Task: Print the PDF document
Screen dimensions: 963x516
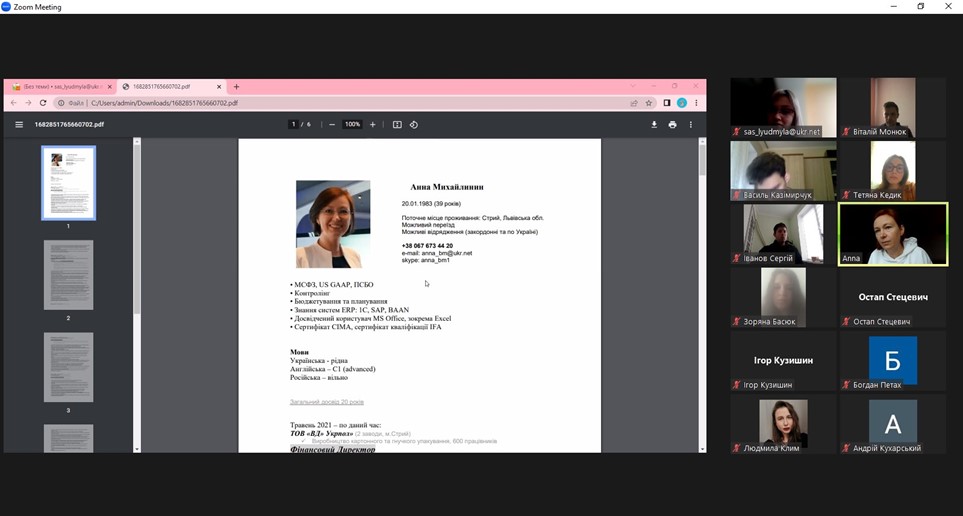Action: click(672, 125)
